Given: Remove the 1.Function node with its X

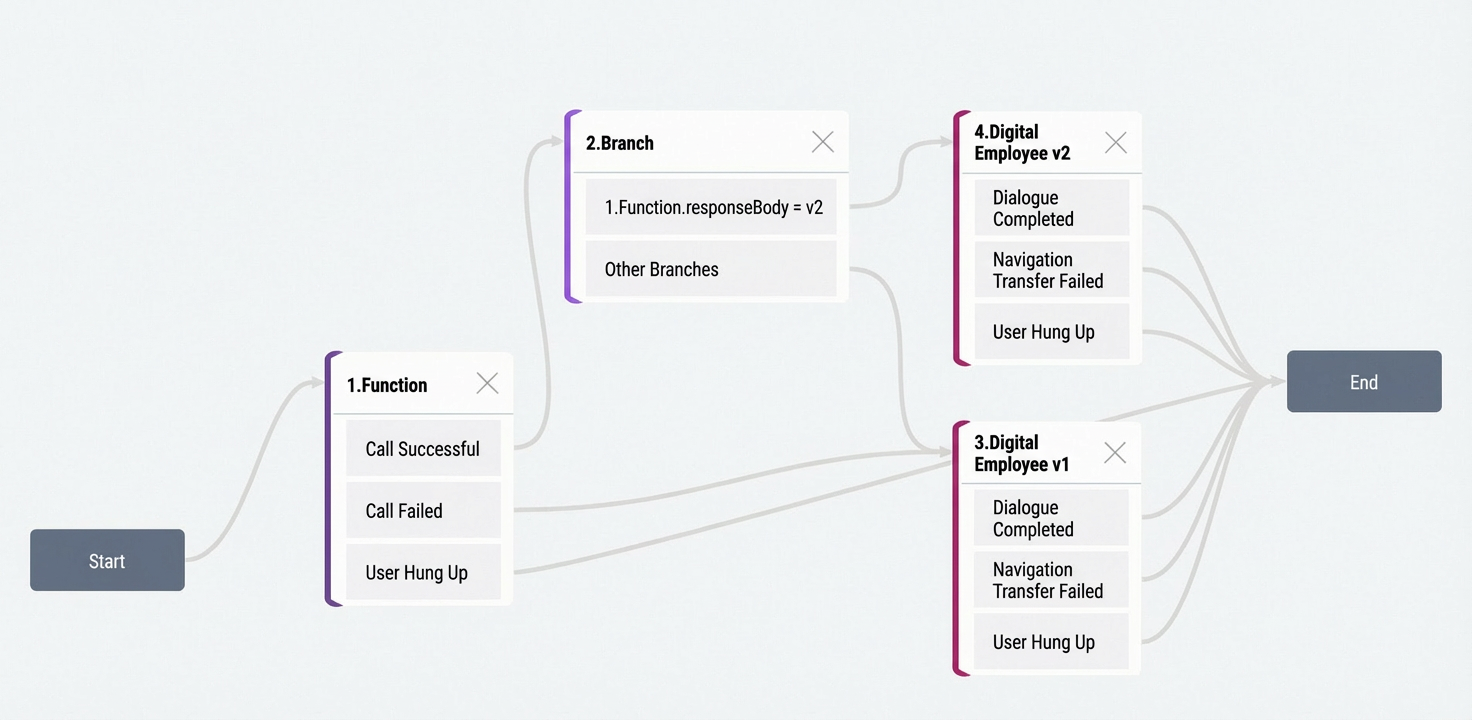Looking at the screenshot, I should tap(487, 383).
